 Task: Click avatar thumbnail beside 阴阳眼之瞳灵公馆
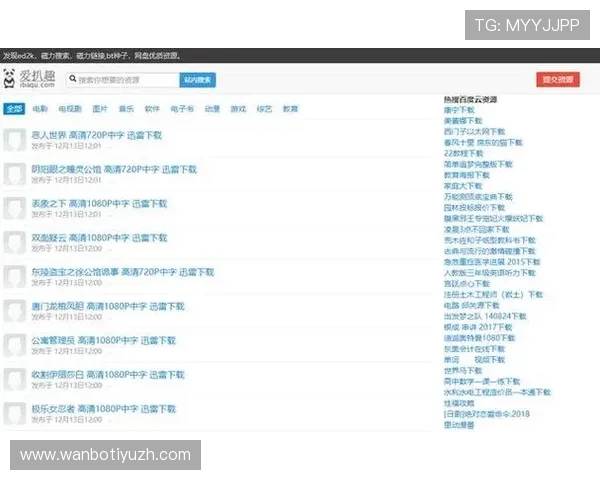[15, 174]
